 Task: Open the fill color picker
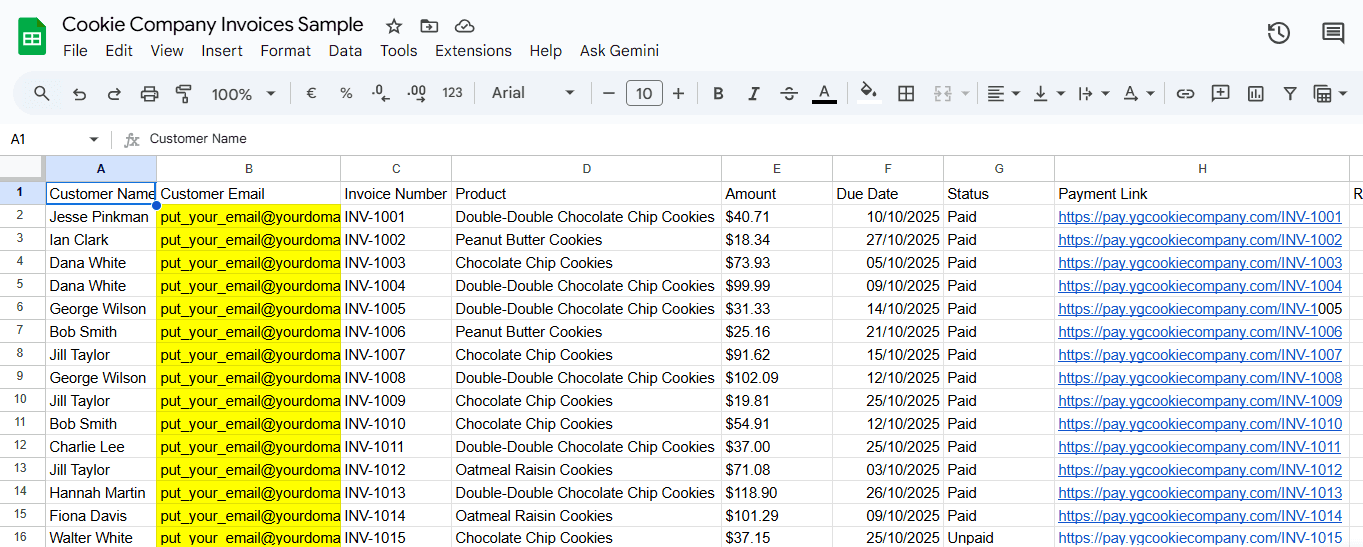pos(869,94)
